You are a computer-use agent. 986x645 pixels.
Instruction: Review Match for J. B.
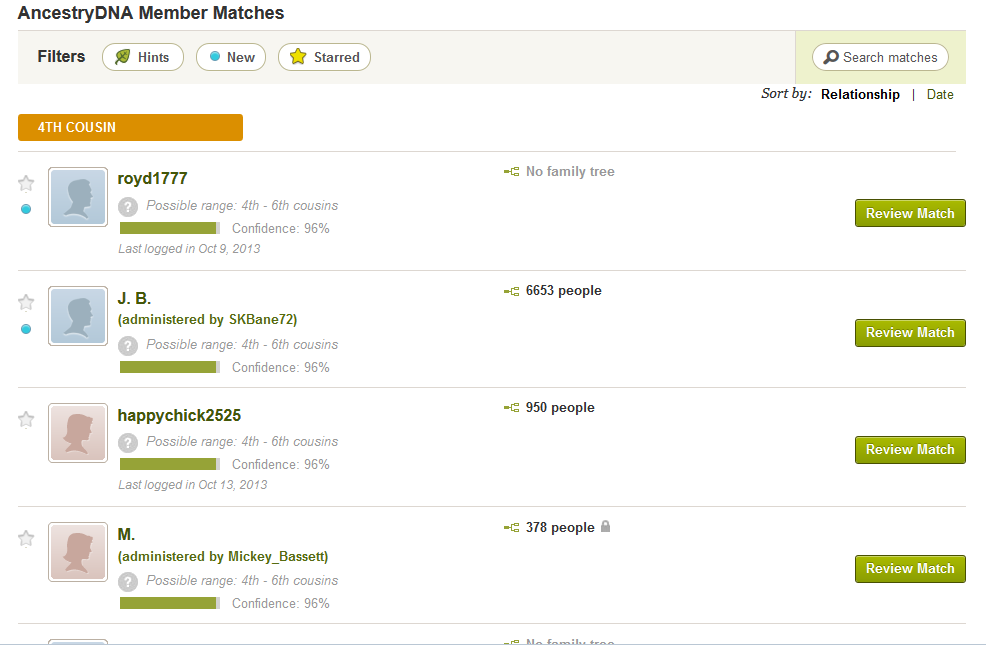point(910,333)
